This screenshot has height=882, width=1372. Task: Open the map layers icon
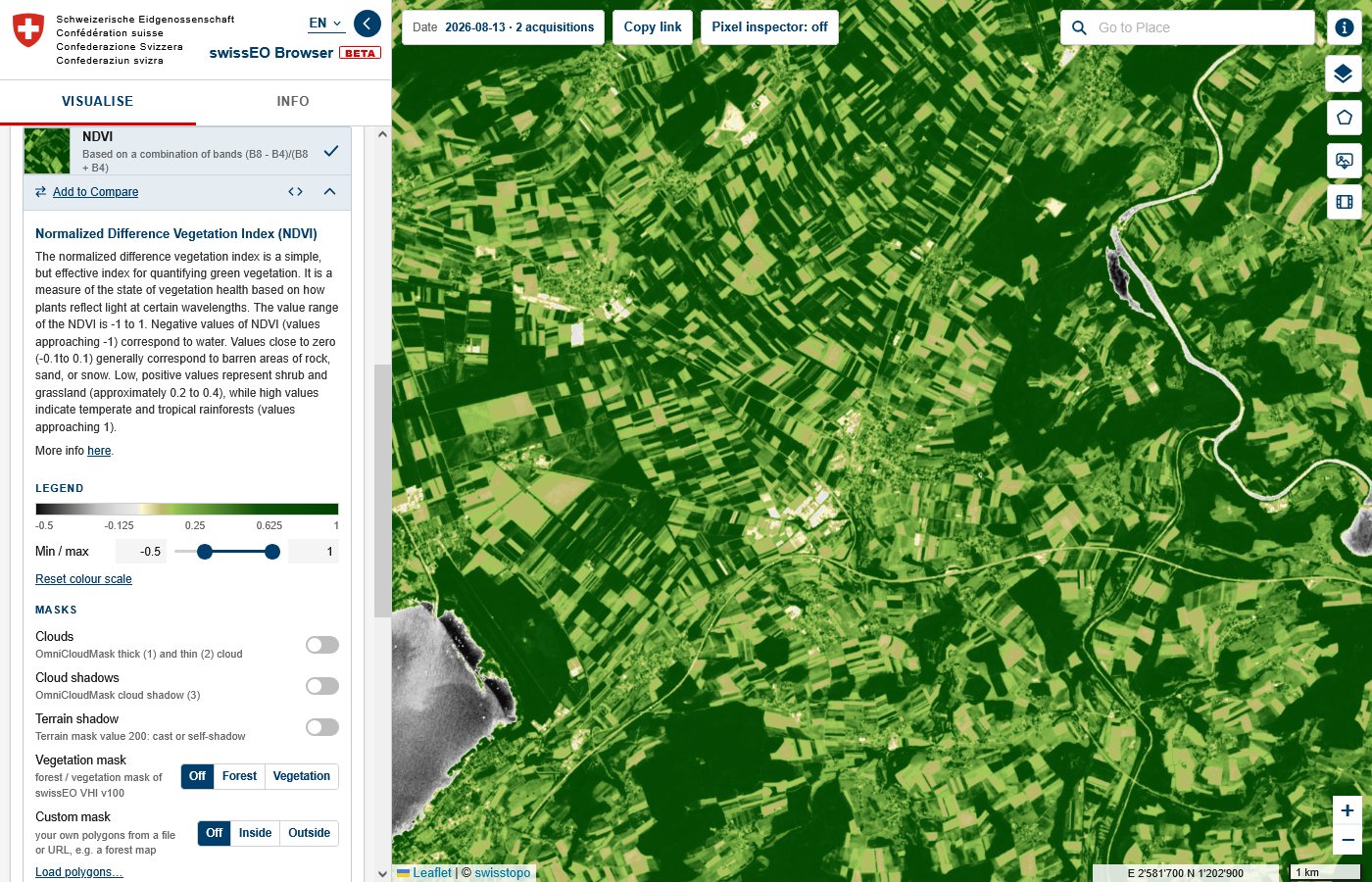(1345, 73)
